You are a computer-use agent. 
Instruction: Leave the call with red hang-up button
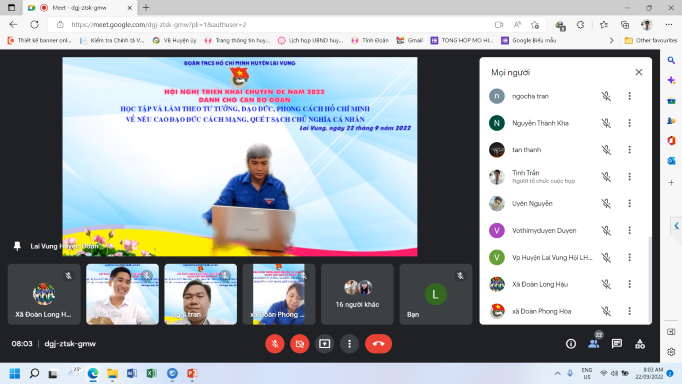(x=378, y=344)
